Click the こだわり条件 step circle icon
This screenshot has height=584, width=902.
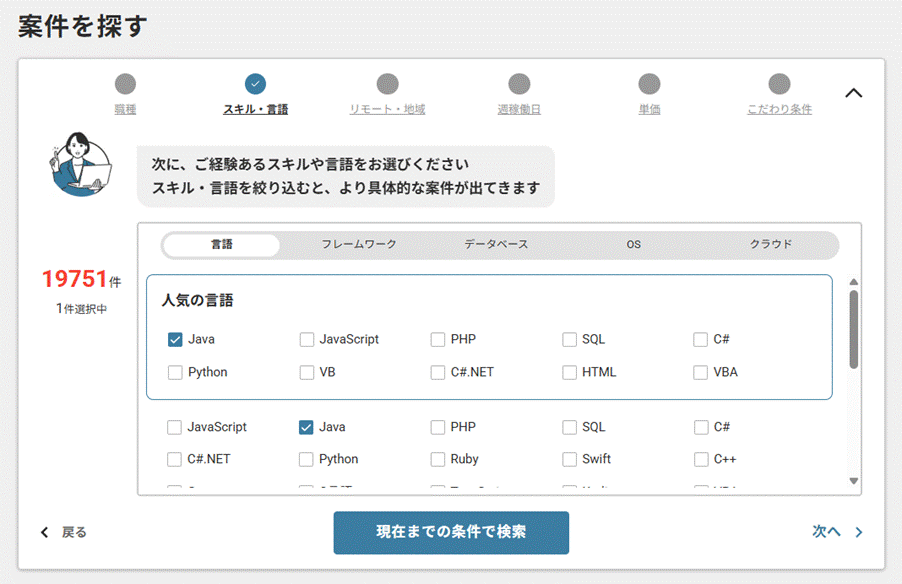click(779, 84)
